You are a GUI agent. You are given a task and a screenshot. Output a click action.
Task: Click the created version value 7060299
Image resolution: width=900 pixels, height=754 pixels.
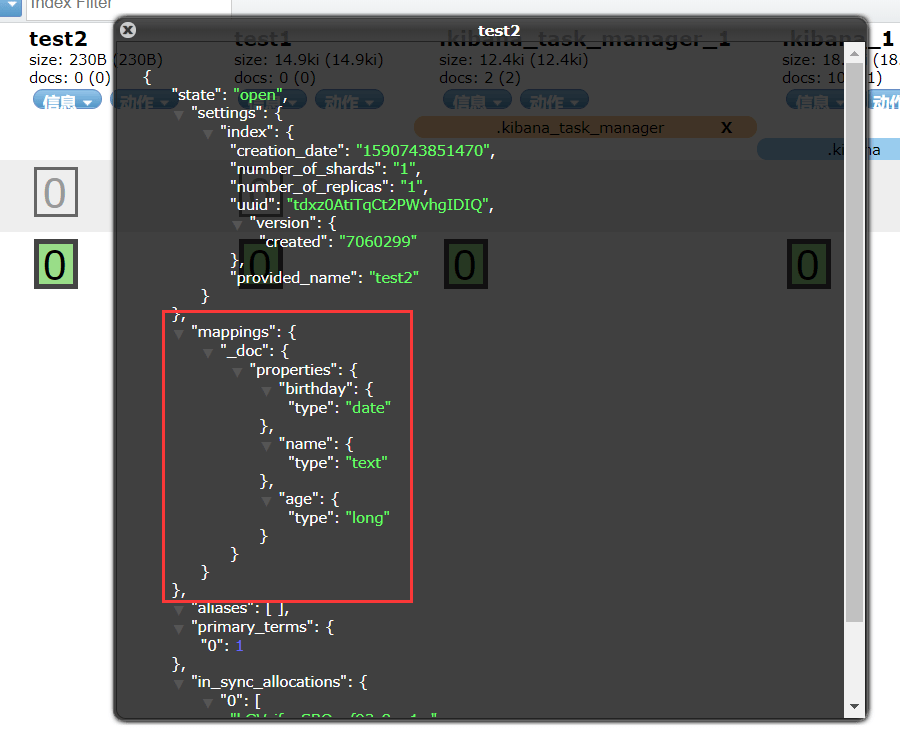tap(378, 242)
